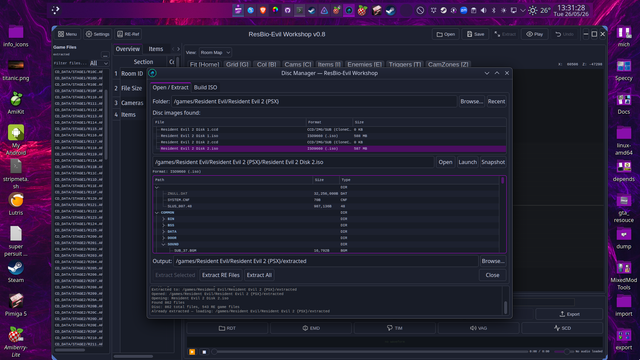Select the Open / Extract tab
Screen dimensions: 640x360
[x=171, y=87]
